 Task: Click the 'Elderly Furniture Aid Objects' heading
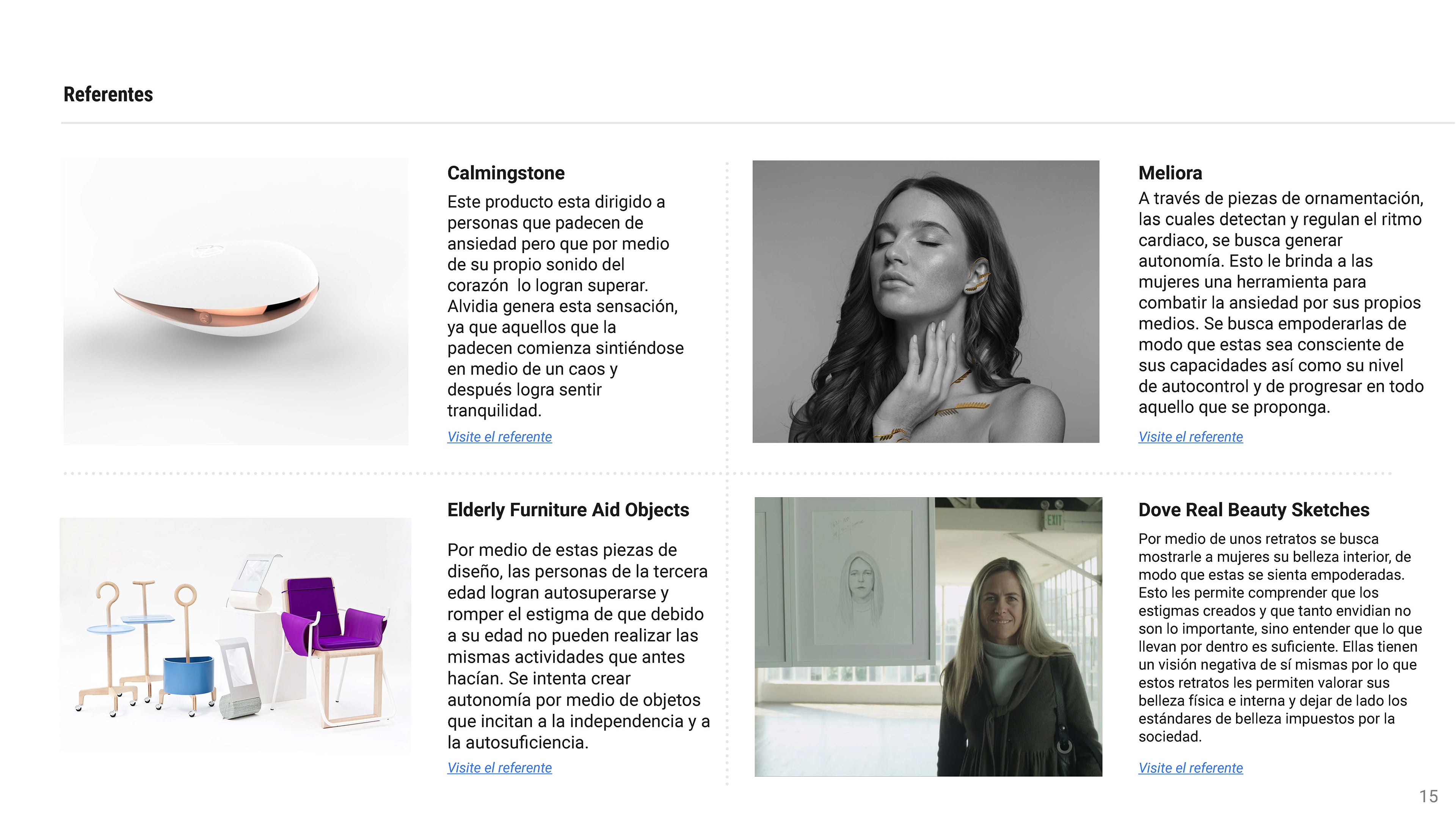[568, 510]
